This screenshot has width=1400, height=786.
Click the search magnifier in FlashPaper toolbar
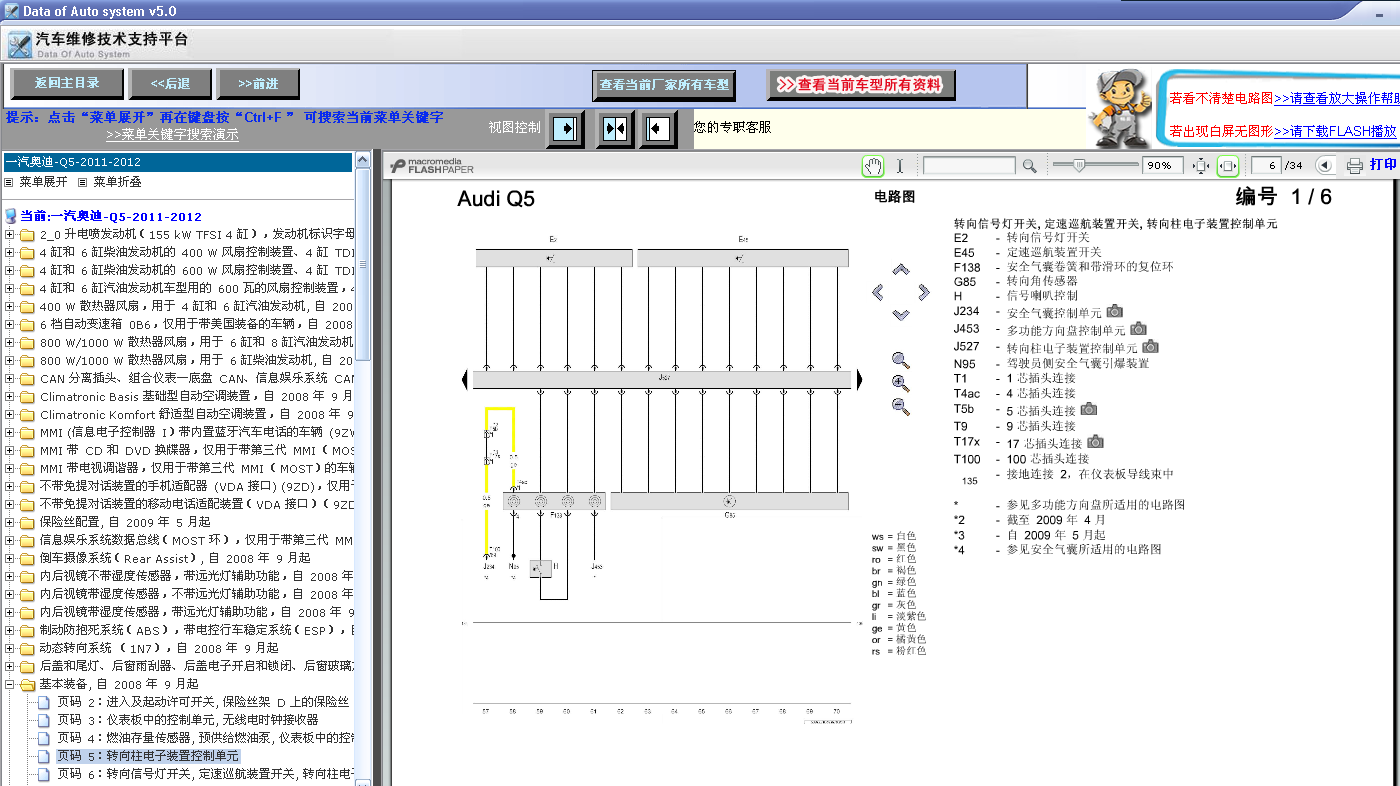[x=1030, y=166]
